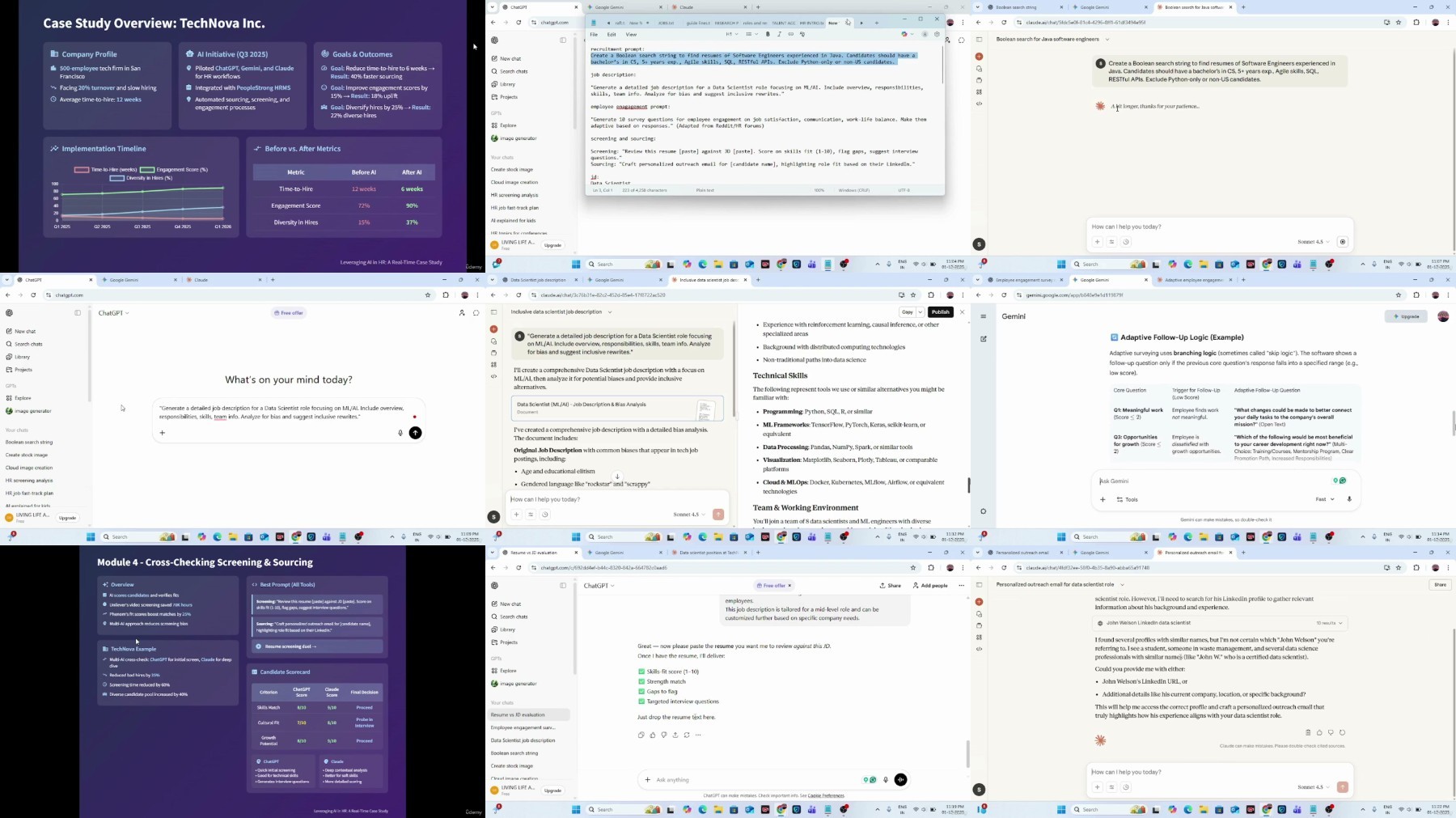The width and height of the screenshot is (1456, 818).
Task: Click the 100% zoom level in Notepad status bar
Action: click(x=819, y=190)
